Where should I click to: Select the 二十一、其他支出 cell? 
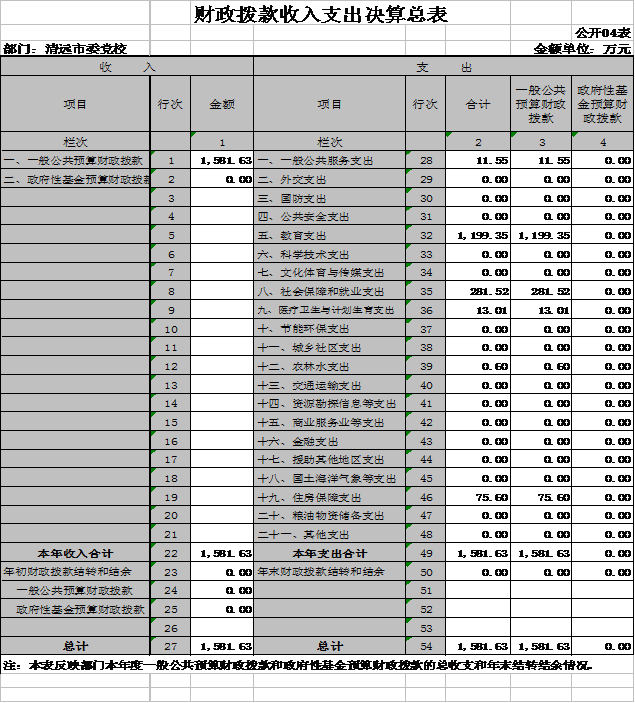tap(330, 534)
